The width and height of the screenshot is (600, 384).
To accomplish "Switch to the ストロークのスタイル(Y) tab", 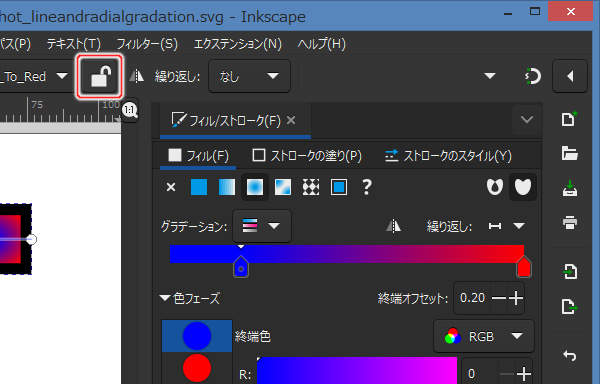I will pyautogui.click(x=448, y=156).
